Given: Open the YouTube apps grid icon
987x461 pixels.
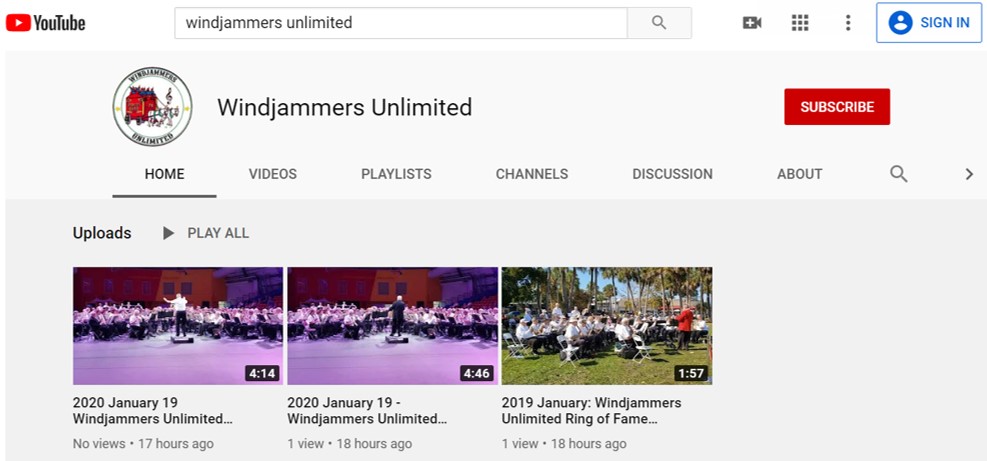Looking at the screenshot, I should 799,23.
